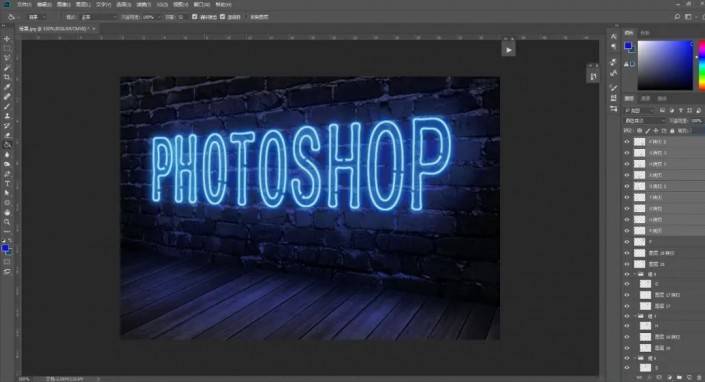The image size is (705, 382).
Task: Open the layer blend mode dropdown
Action: click(x=644, y=120)
